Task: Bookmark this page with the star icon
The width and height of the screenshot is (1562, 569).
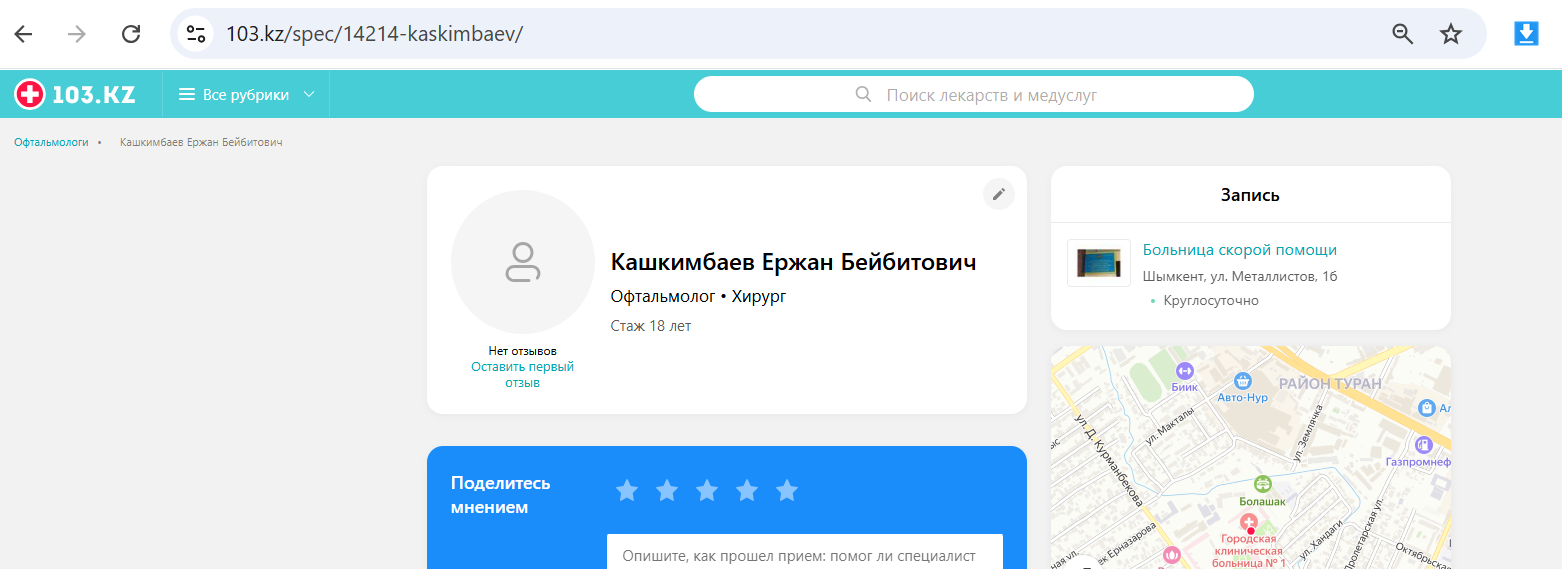Action: pyautogui.click(x=1451, y=34)
